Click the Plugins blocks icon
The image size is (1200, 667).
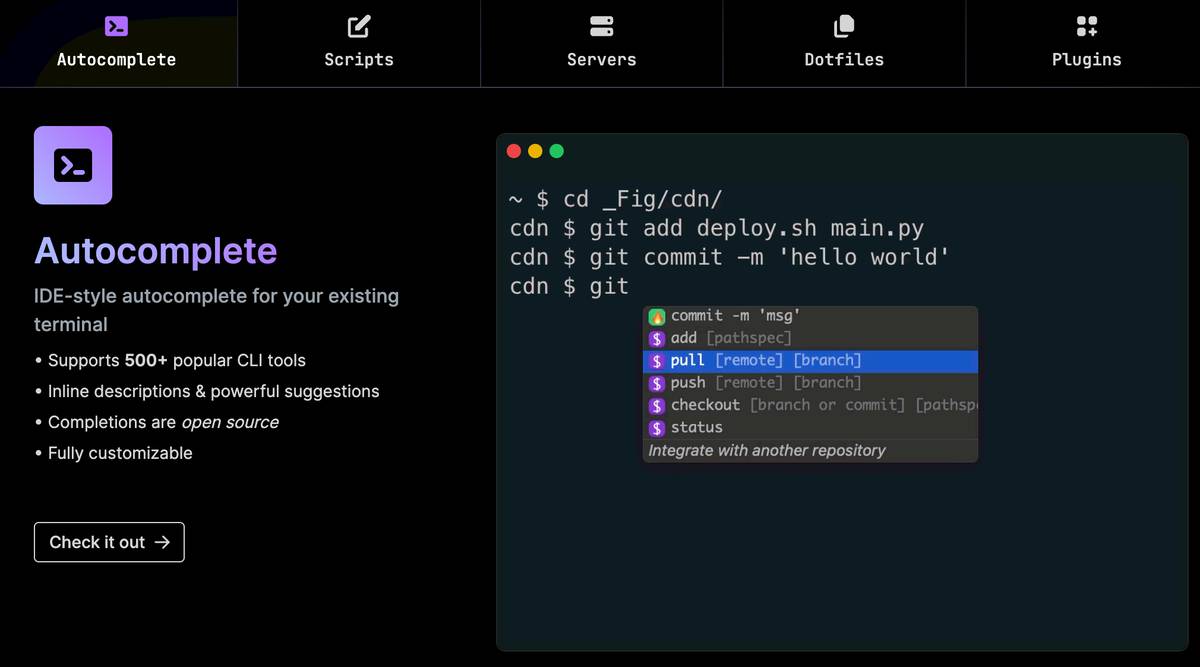(x=1086, y=26)
